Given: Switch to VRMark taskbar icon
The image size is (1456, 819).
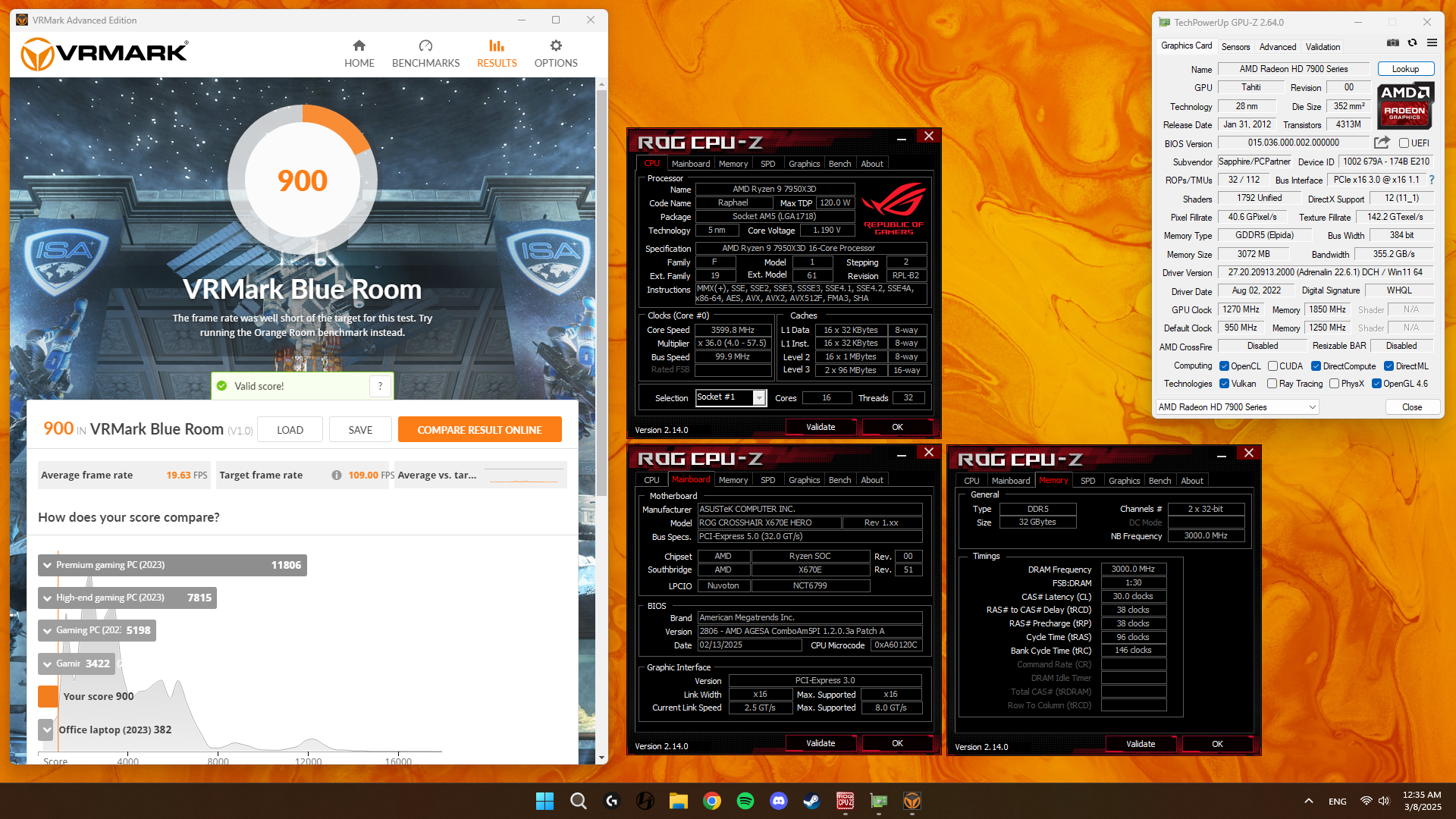Looking at the screenshot, I should [x=912, y=801].
